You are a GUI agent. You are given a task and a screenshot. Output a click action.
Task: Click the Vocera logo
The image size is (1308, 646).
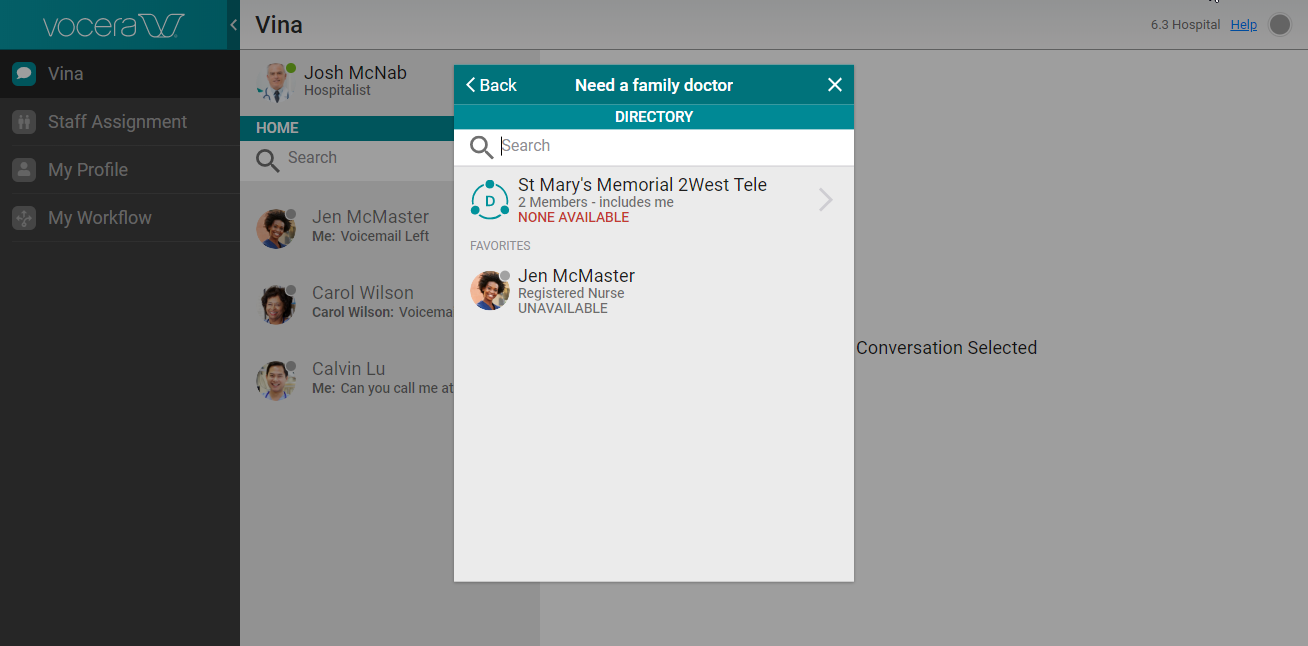(112, 25)
